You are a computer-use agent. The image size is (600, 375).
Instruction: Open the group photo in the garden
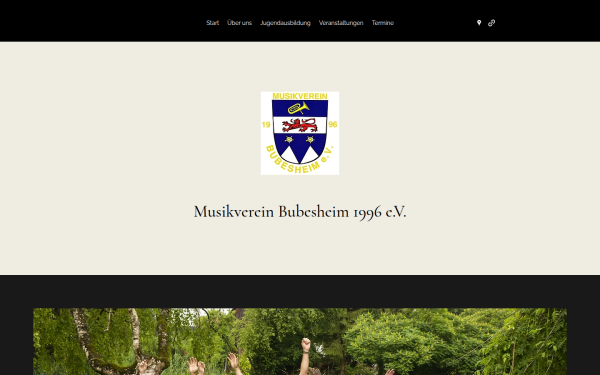point(300,341)
